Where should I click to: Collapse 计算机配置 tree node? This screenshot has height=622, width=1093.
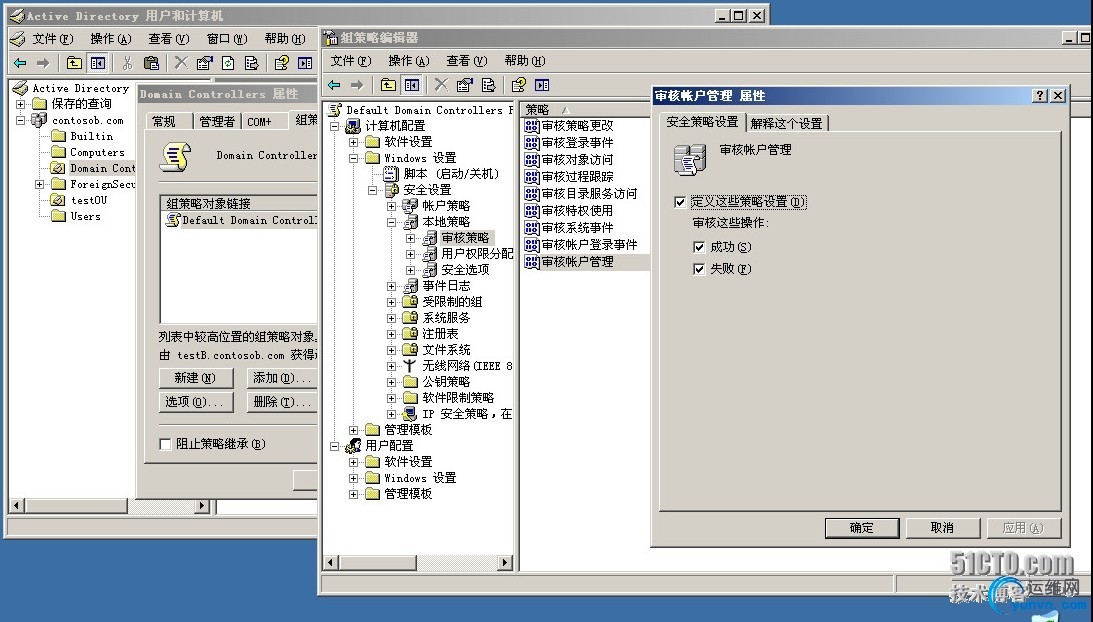click(x=335, y=126)
